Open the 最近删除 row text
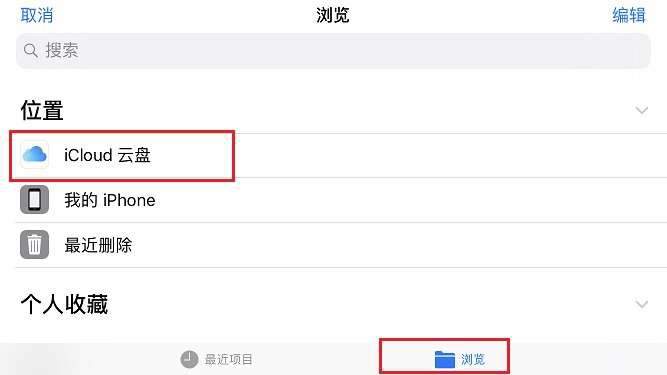Image resolution: width=667 pixels, height=375 pixels. (98, 245)
